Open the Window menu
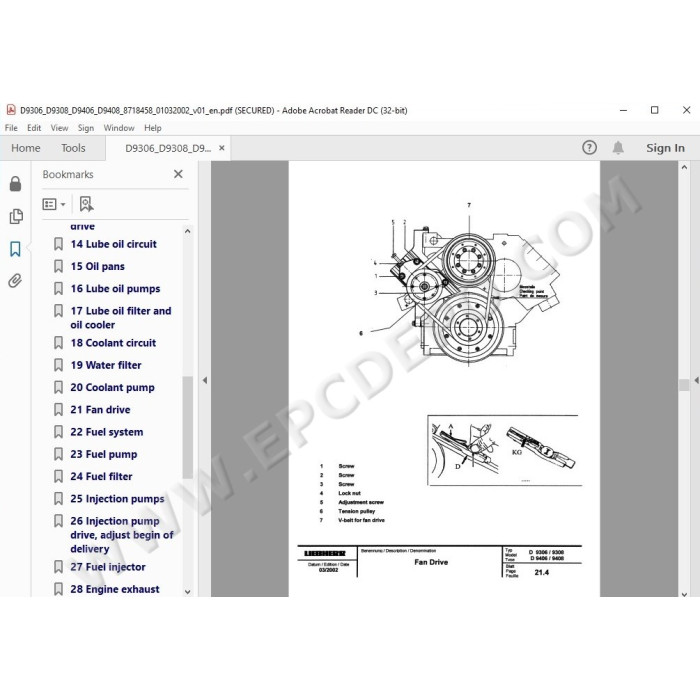The width and height of the screenshot is (700, 700). [x=119, y=128]
